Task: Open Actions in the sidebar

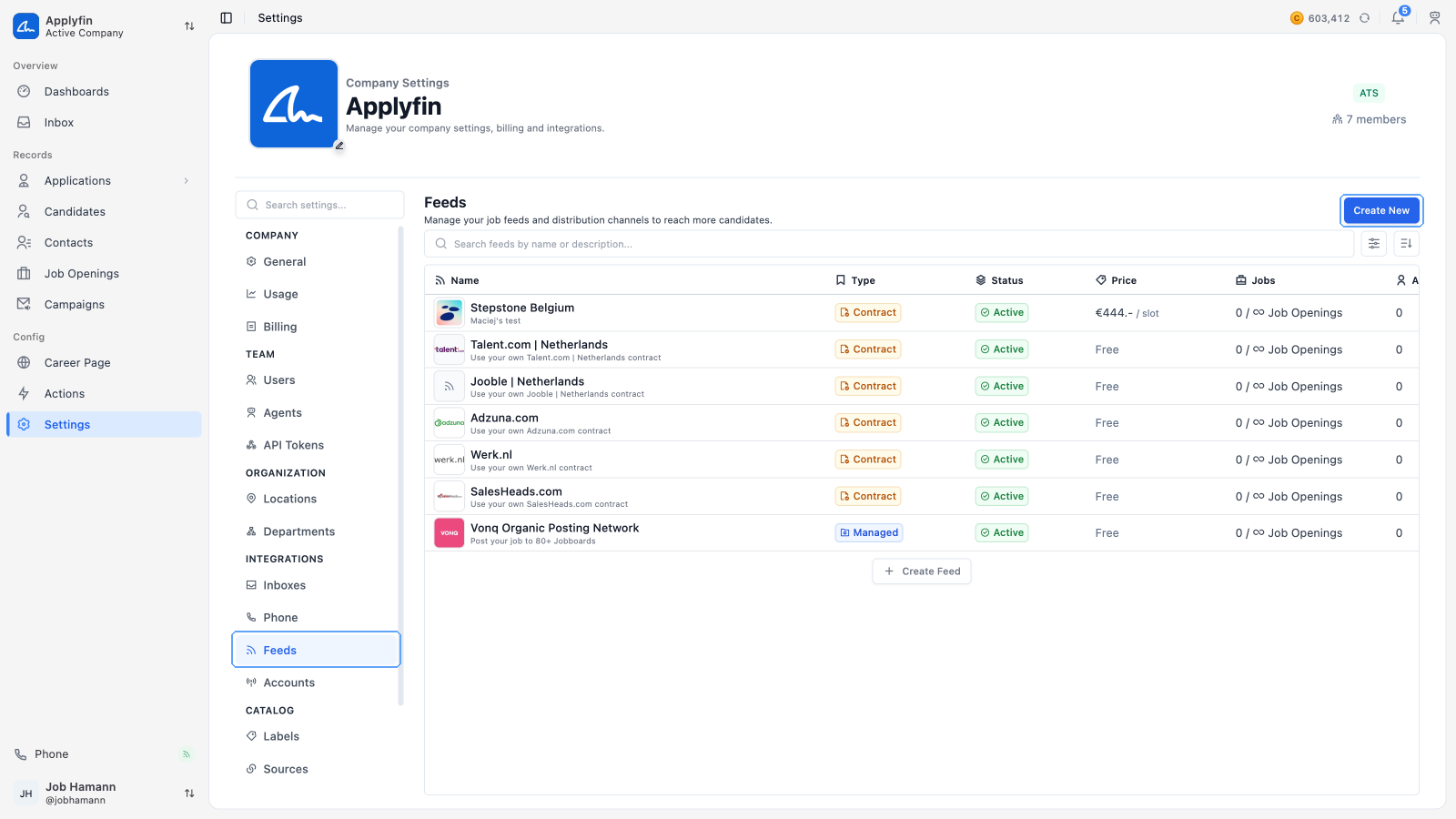Action: (x=104, y=394)
